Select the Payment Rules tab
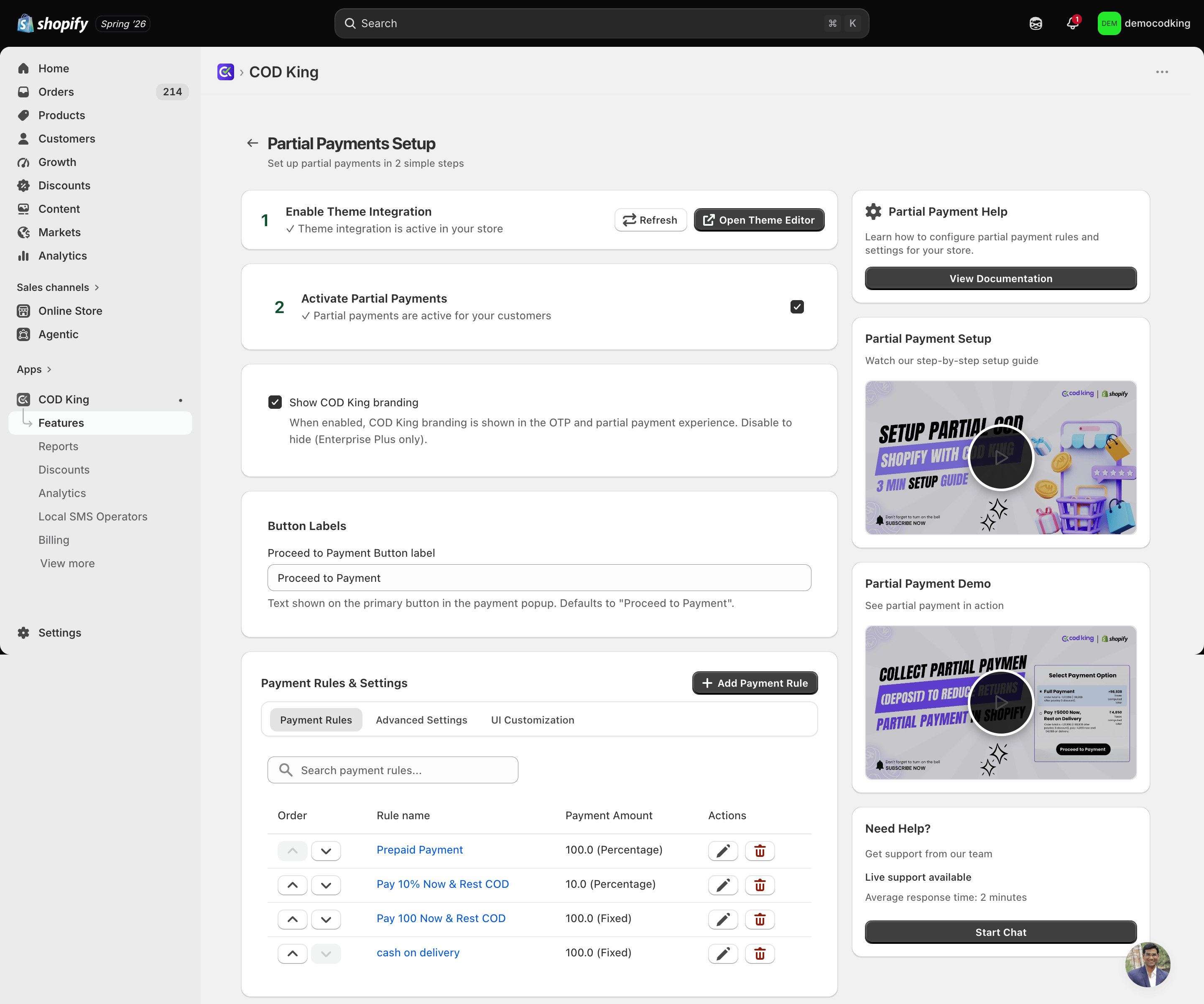1204x1004 pixels. (316, 720)
